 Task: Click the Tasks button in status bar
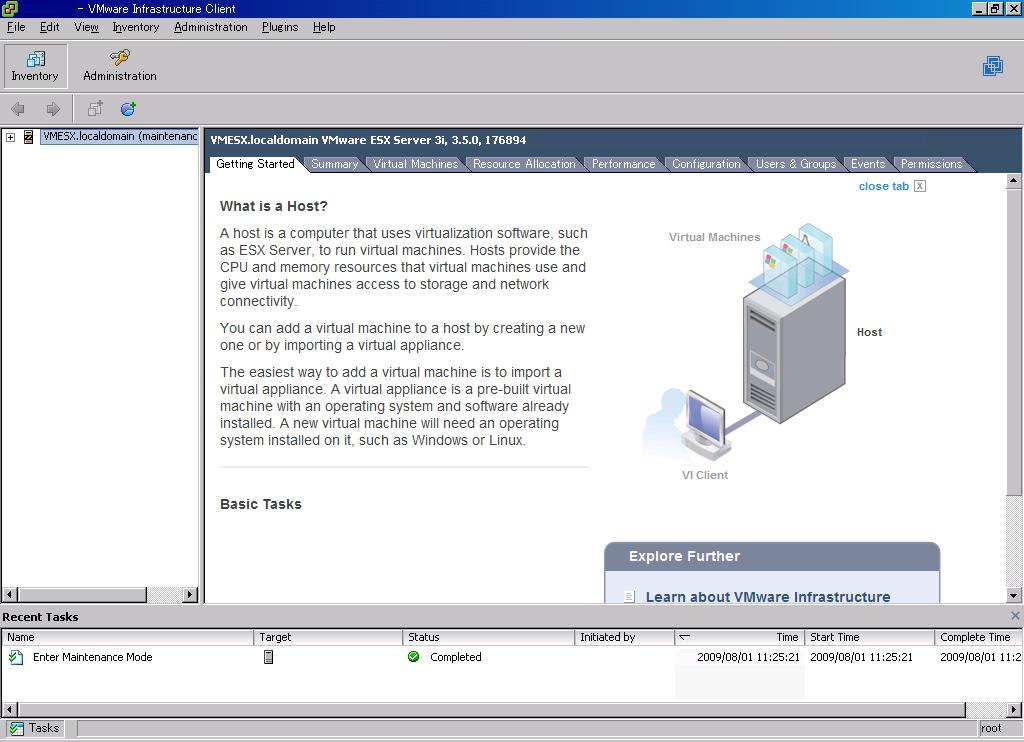35,728
